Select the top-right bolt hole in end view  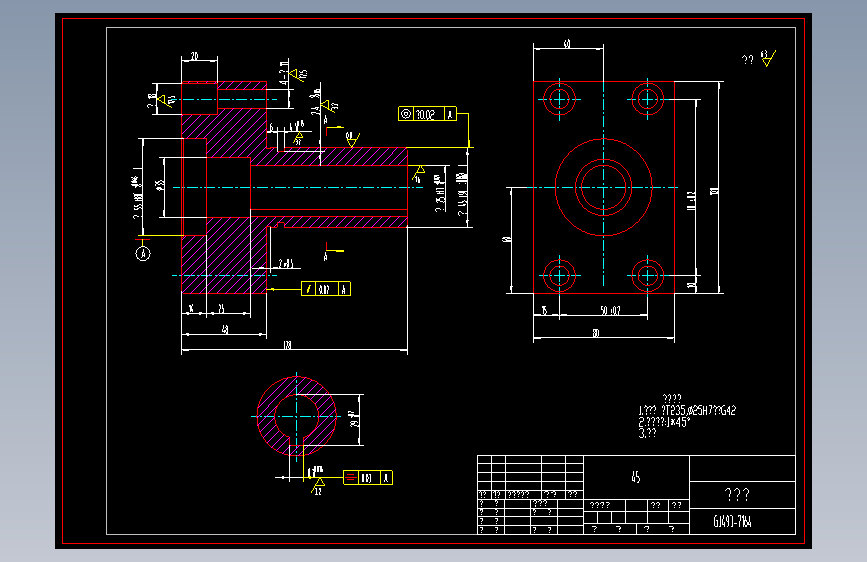(647, 100)
